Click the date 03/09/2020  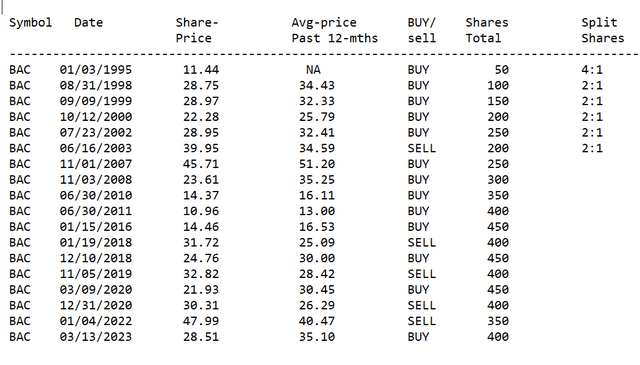(96, 289)
